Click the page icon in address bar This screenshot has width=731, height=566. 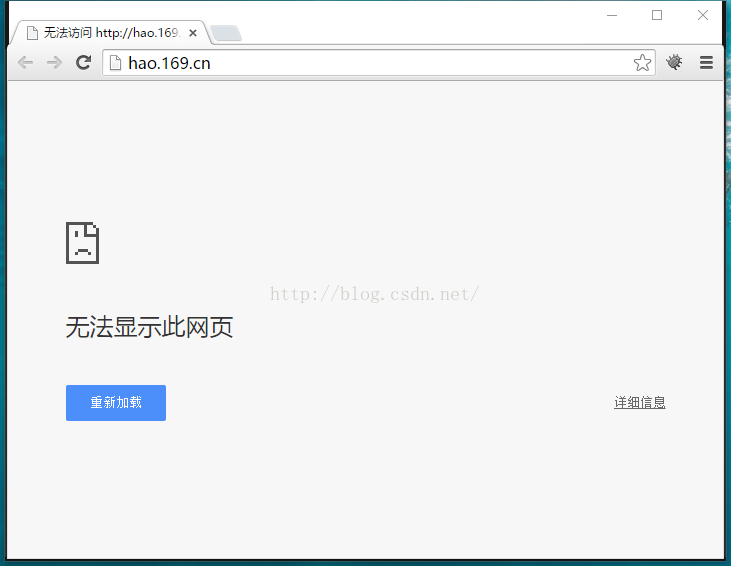115,62
